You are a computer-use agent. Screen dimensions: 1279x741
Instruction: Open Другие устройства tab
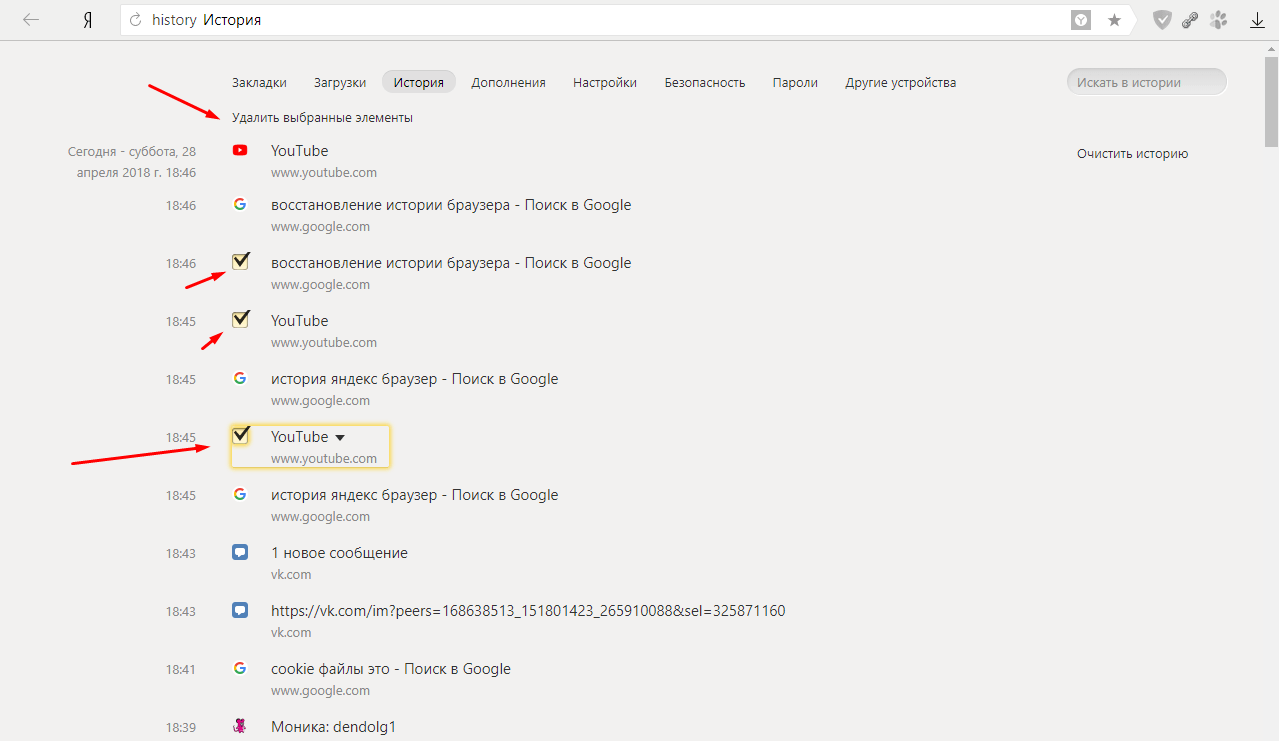click(901, 83)
